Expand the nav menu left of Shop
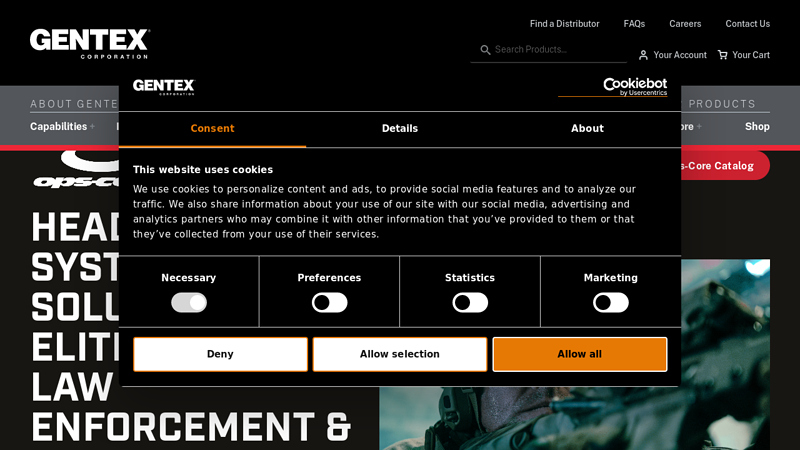The image size is (800, 450). coord(688,127)
